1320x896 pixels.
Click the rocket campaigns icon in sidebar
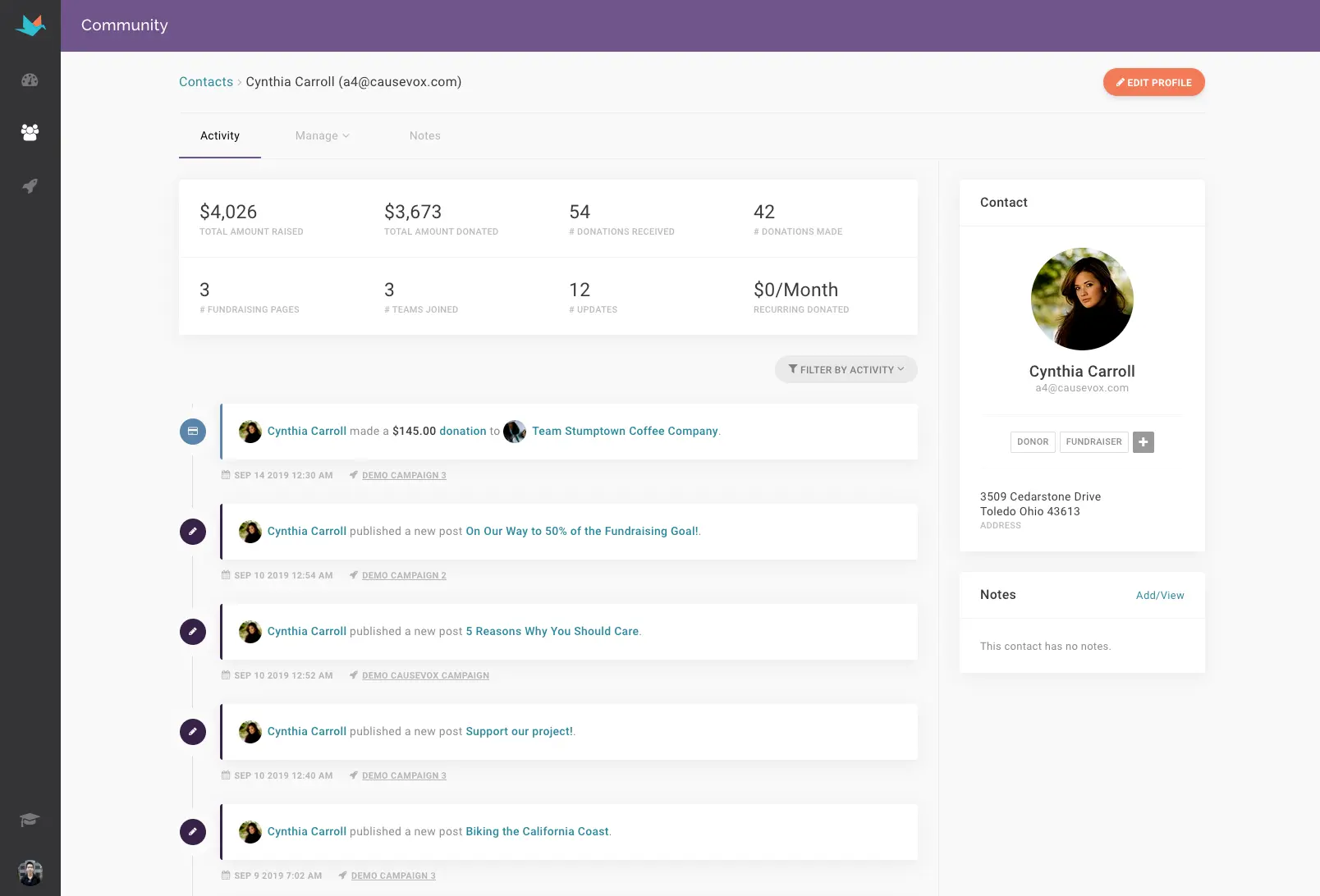click(30, 186)
